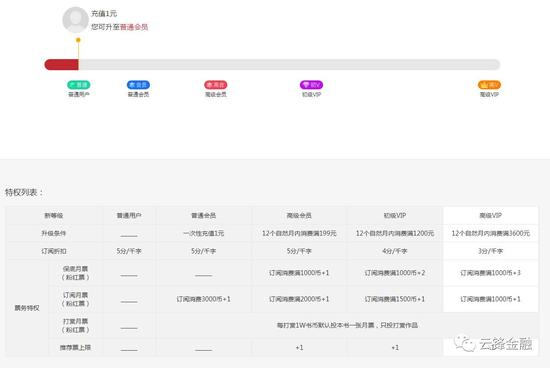Click the yellow current-level marker dot
The width and height of the screenshot is (550, 368).
point(78,40)
